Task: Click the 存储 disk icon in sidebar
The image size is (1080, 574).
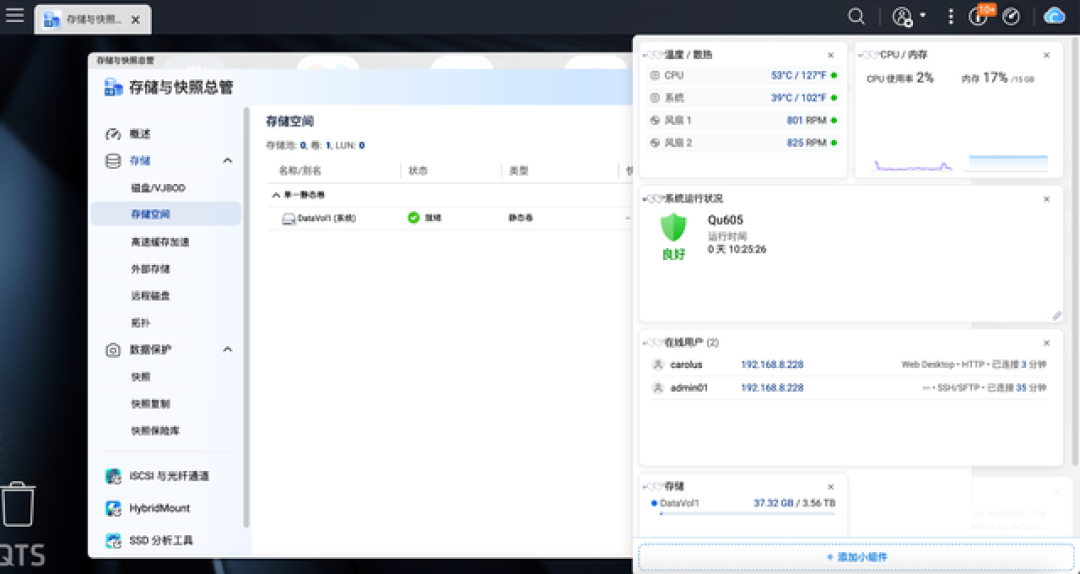Action: 112,161
